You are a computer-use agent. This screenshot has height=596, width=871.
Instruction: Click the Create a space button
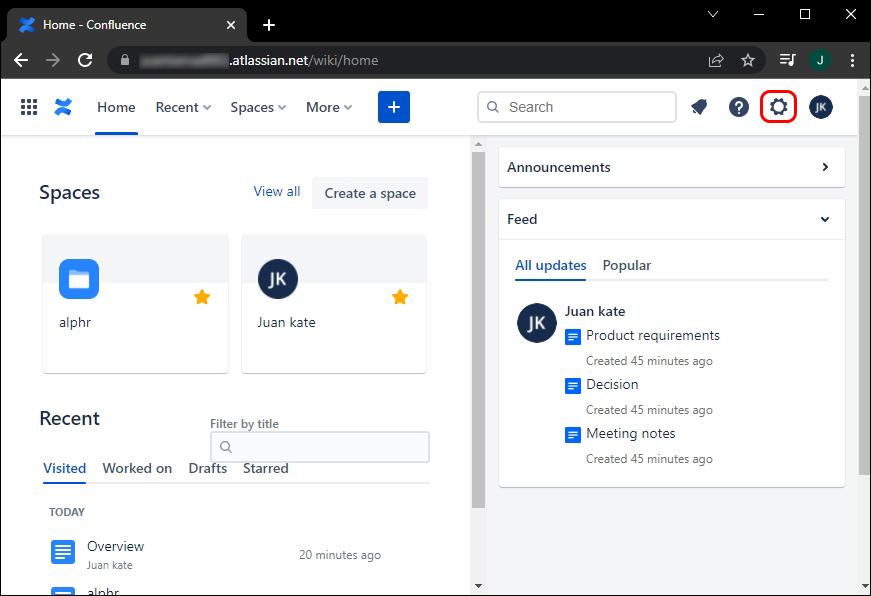[370, 193]
